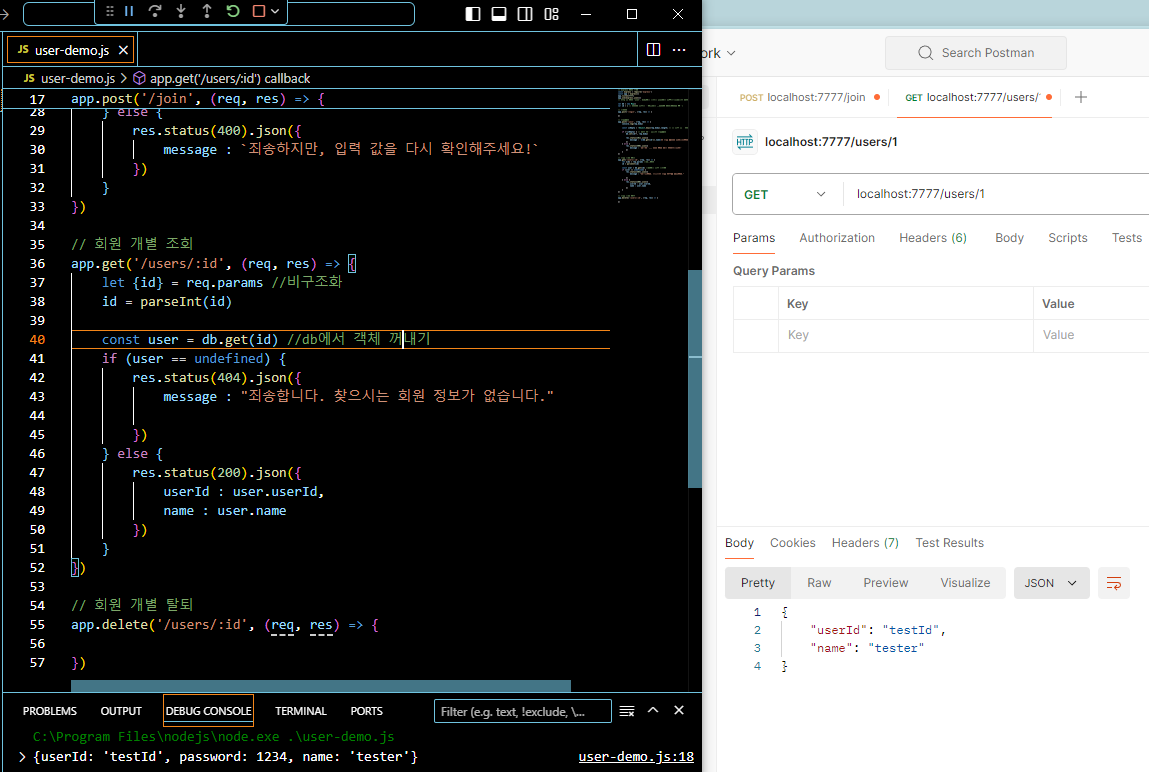Open the response Headers (7) tab
The width and height of the screenshot is (1149, 772).
865,543
